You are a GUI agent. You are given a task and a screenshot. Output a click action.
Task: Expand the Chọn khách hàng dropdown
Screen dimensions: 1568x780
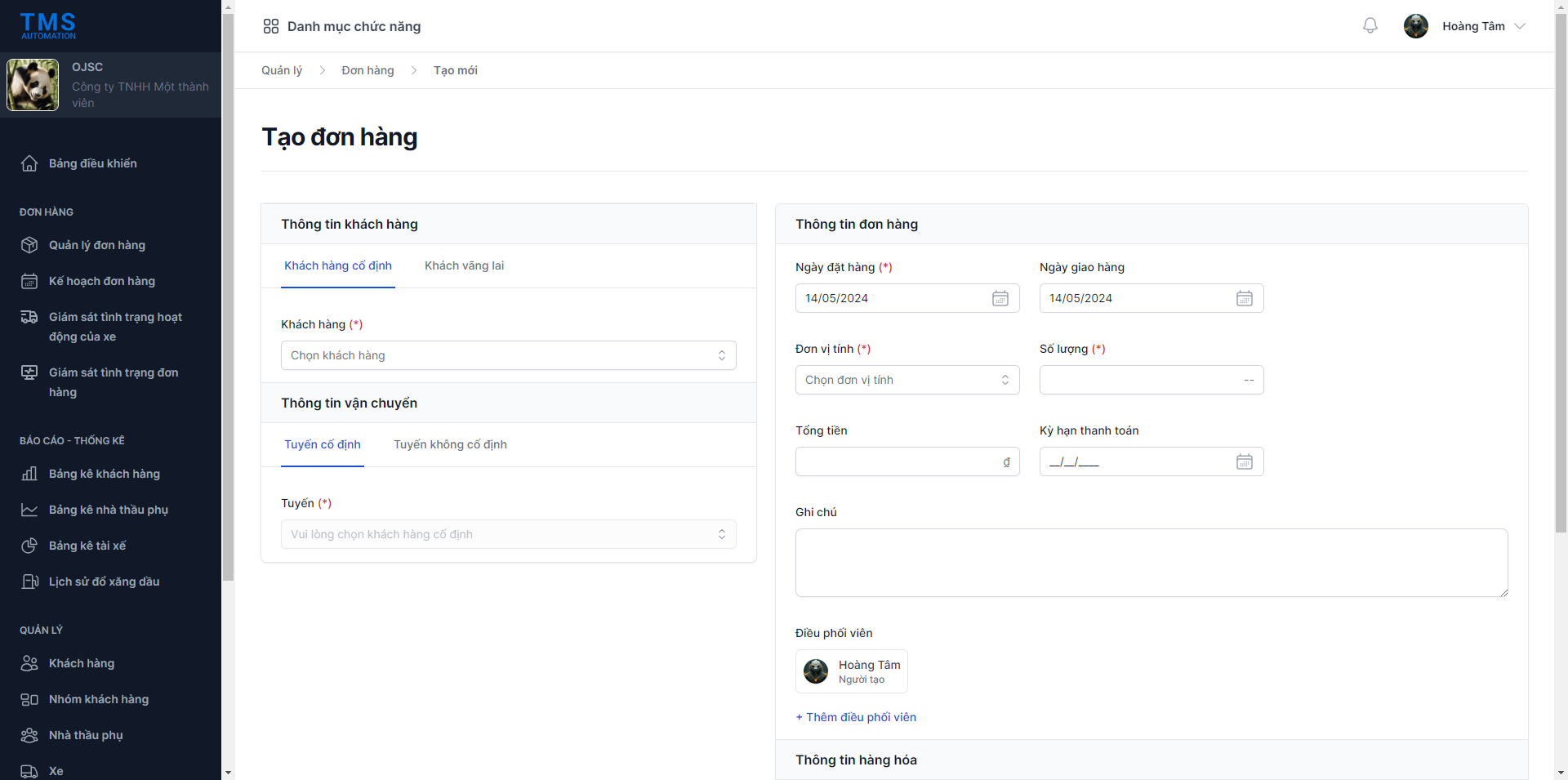[508, 355]
